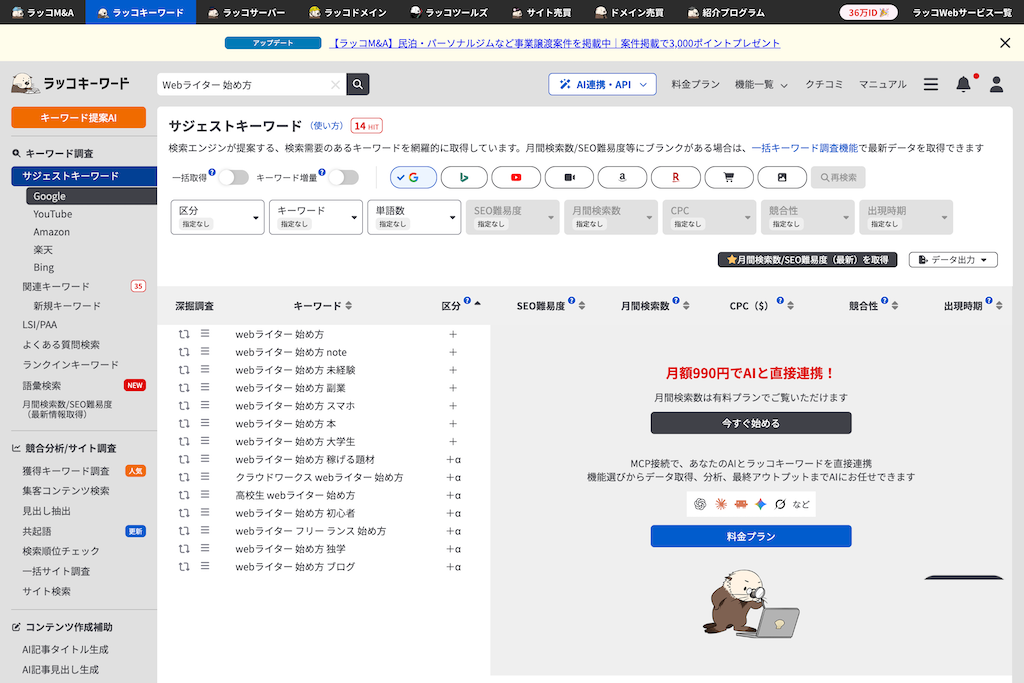Toggle the キーワード増量 switch
Screen dimensions: 1024x683
(x=344, y=178)
